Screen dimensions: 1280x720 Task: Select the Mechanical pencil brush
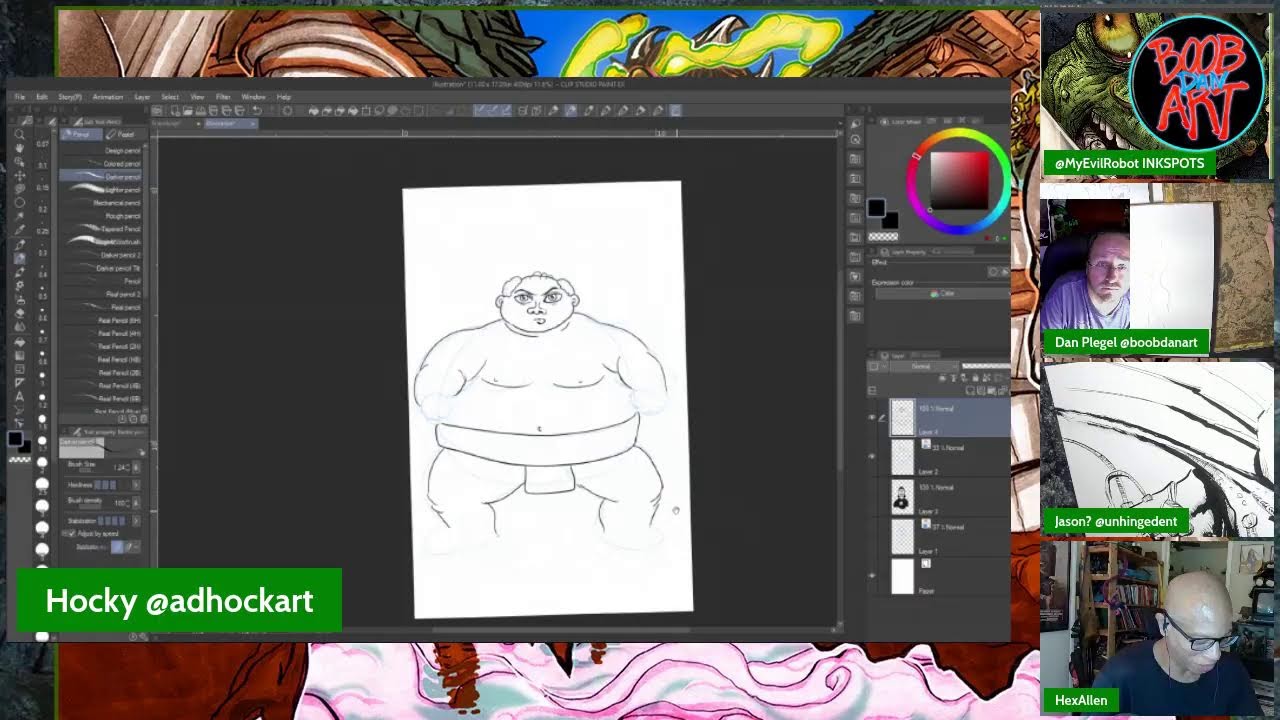(116, 203)
